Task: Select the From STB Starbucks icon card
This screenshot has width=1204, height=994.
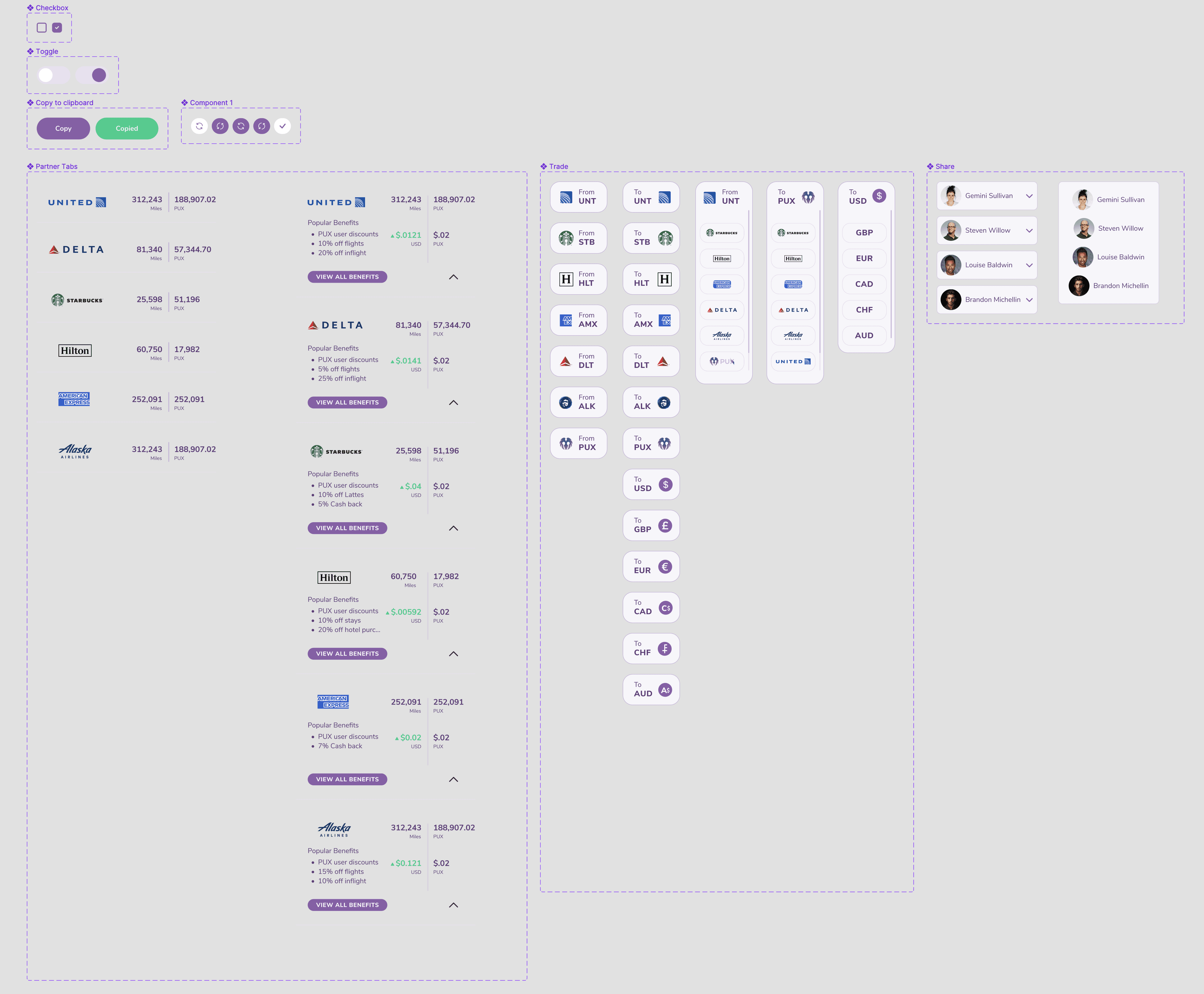Action: (x=578, y=238)
